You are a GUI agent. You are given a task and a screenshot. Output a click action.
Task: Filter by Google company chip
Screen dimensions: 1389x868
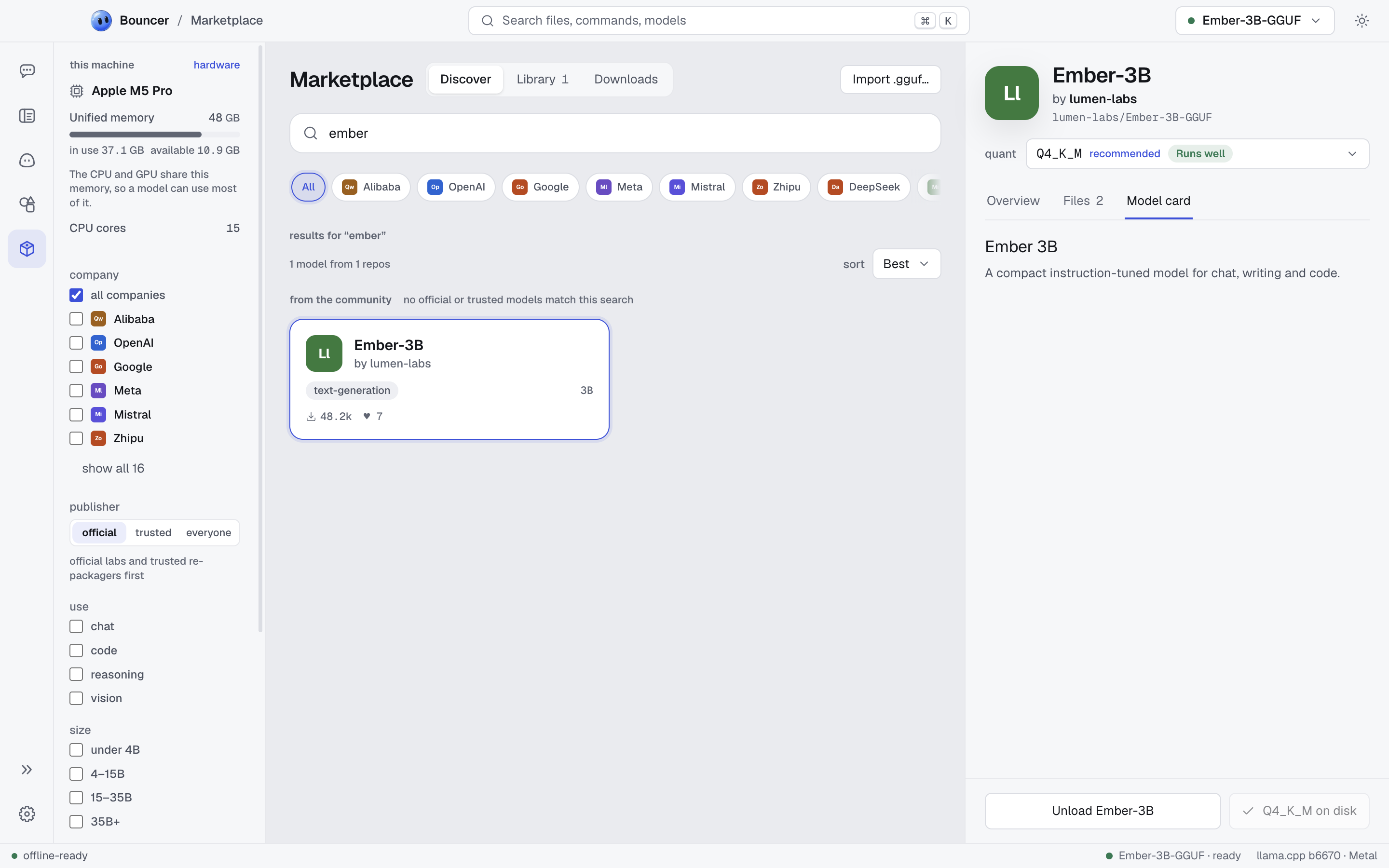tap(540, 187)
